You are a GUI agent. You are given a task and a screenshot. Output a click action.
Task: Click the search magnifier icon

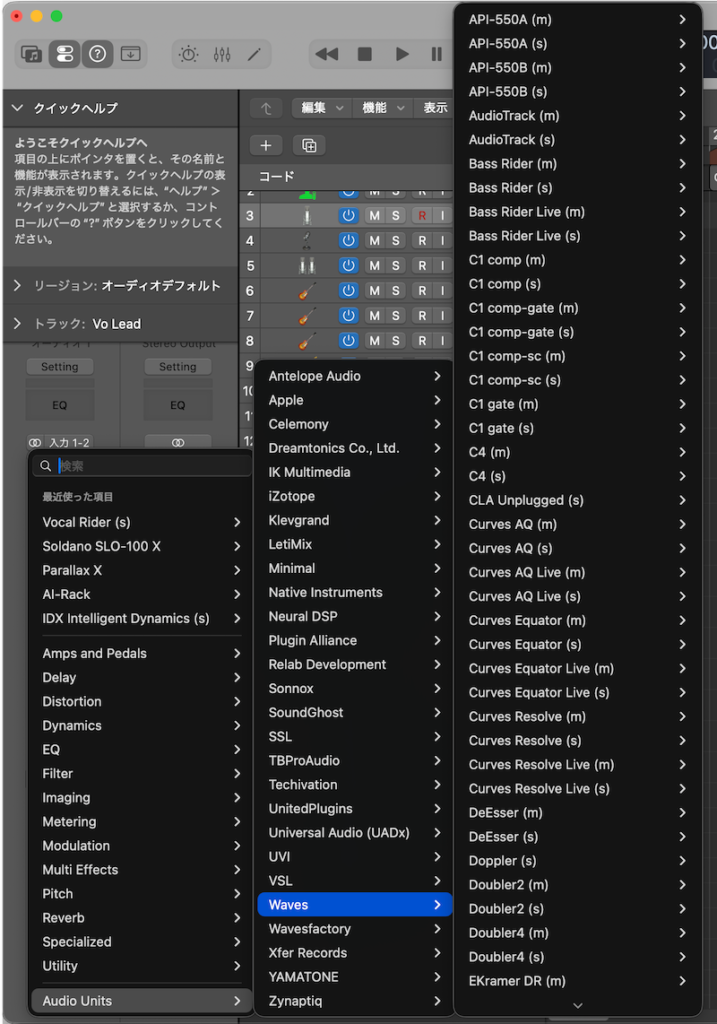(45, 466)
